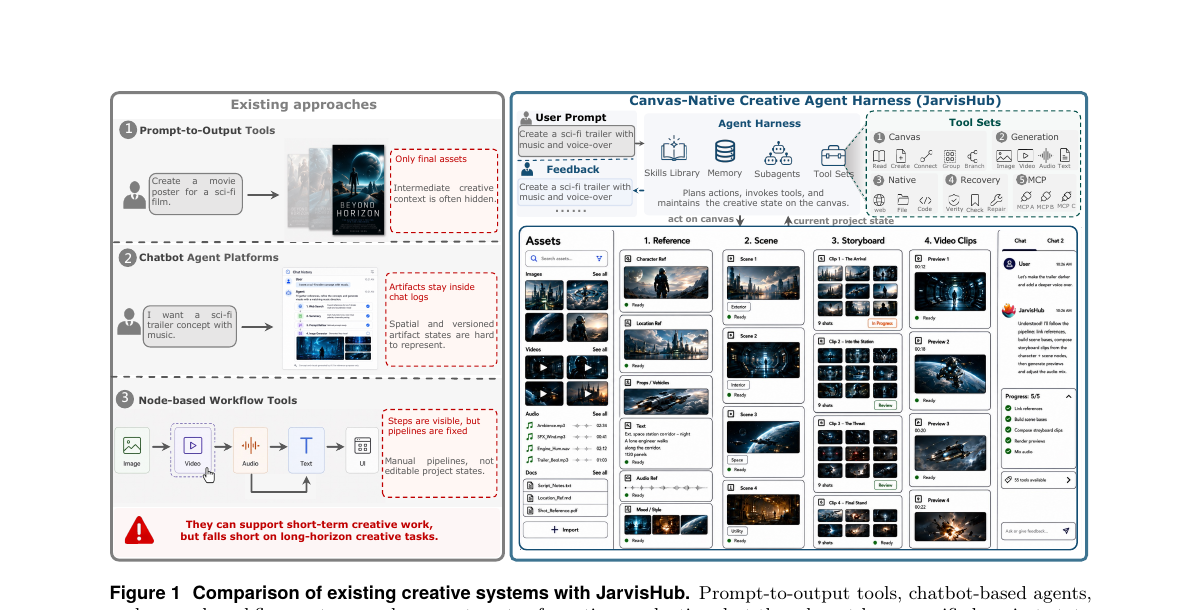Click the Interior tag on Scene 2
1198x610 pixels.
pos(738,384)
